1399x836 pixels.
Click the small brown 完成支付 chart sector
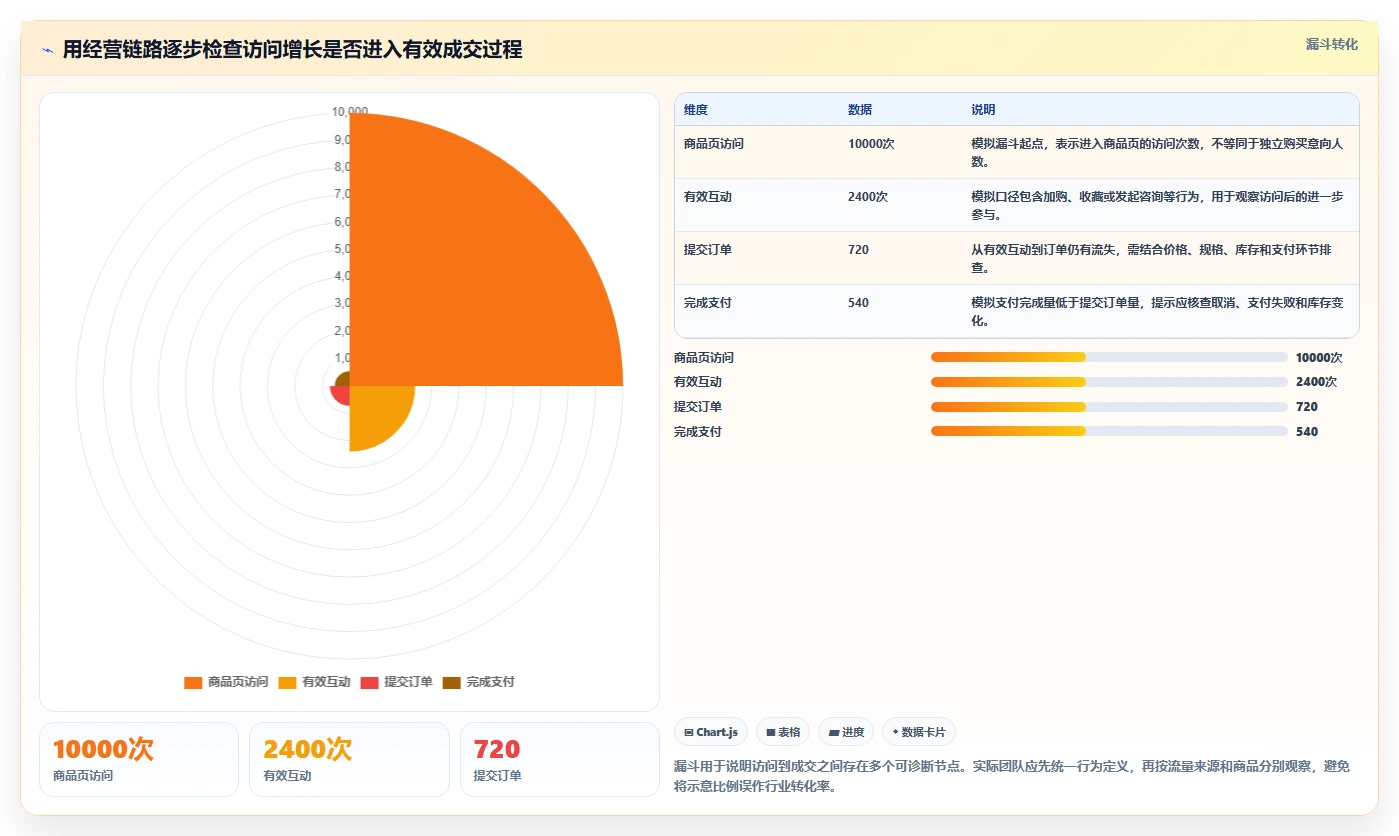click(x=343, y=379)
